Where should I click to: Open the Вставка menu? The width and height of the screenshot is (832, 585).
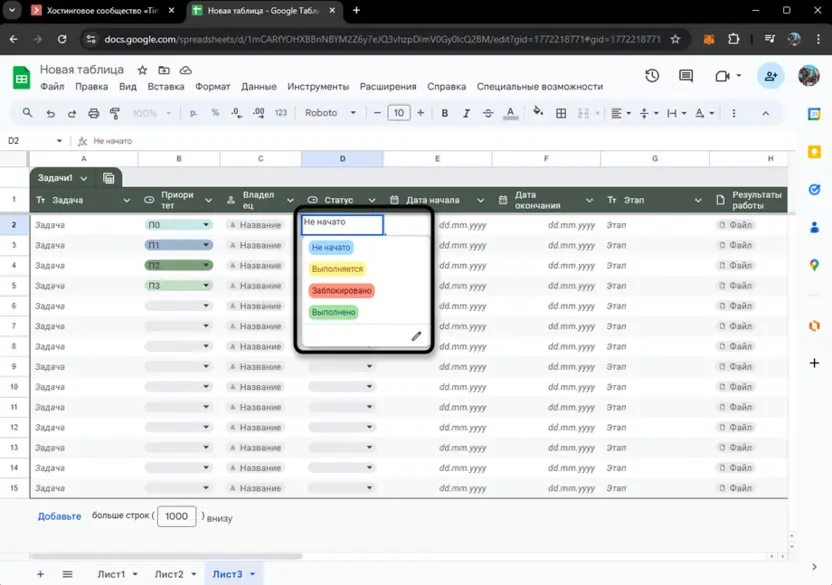tap(166, 87)
